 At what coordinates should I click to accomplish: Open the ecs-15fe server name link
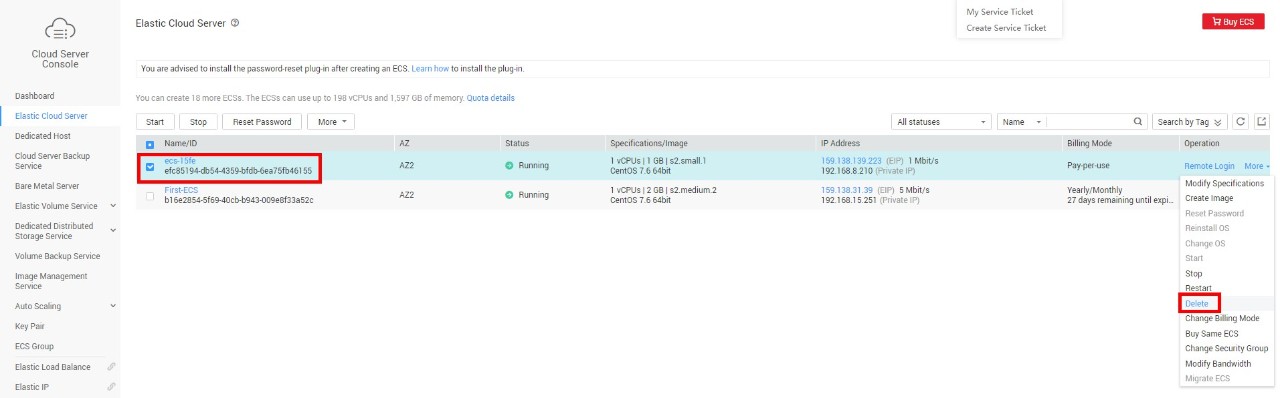[180, 160]
